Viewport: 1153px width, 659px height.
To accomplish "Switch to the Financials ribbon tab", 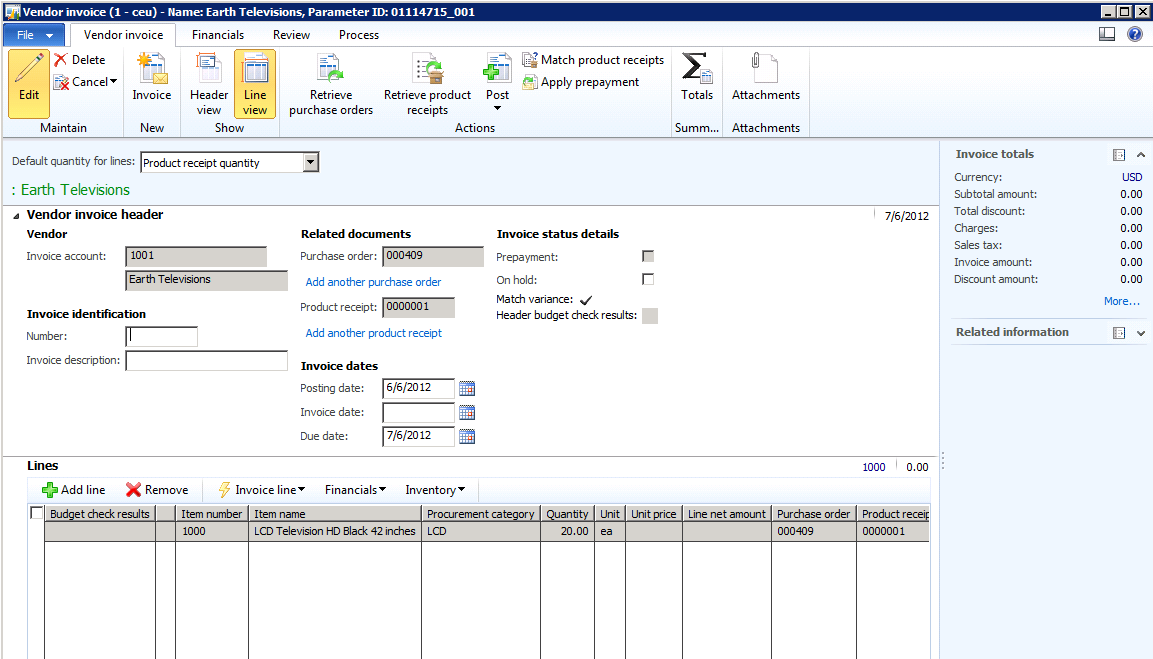I will tap(218, 35).
